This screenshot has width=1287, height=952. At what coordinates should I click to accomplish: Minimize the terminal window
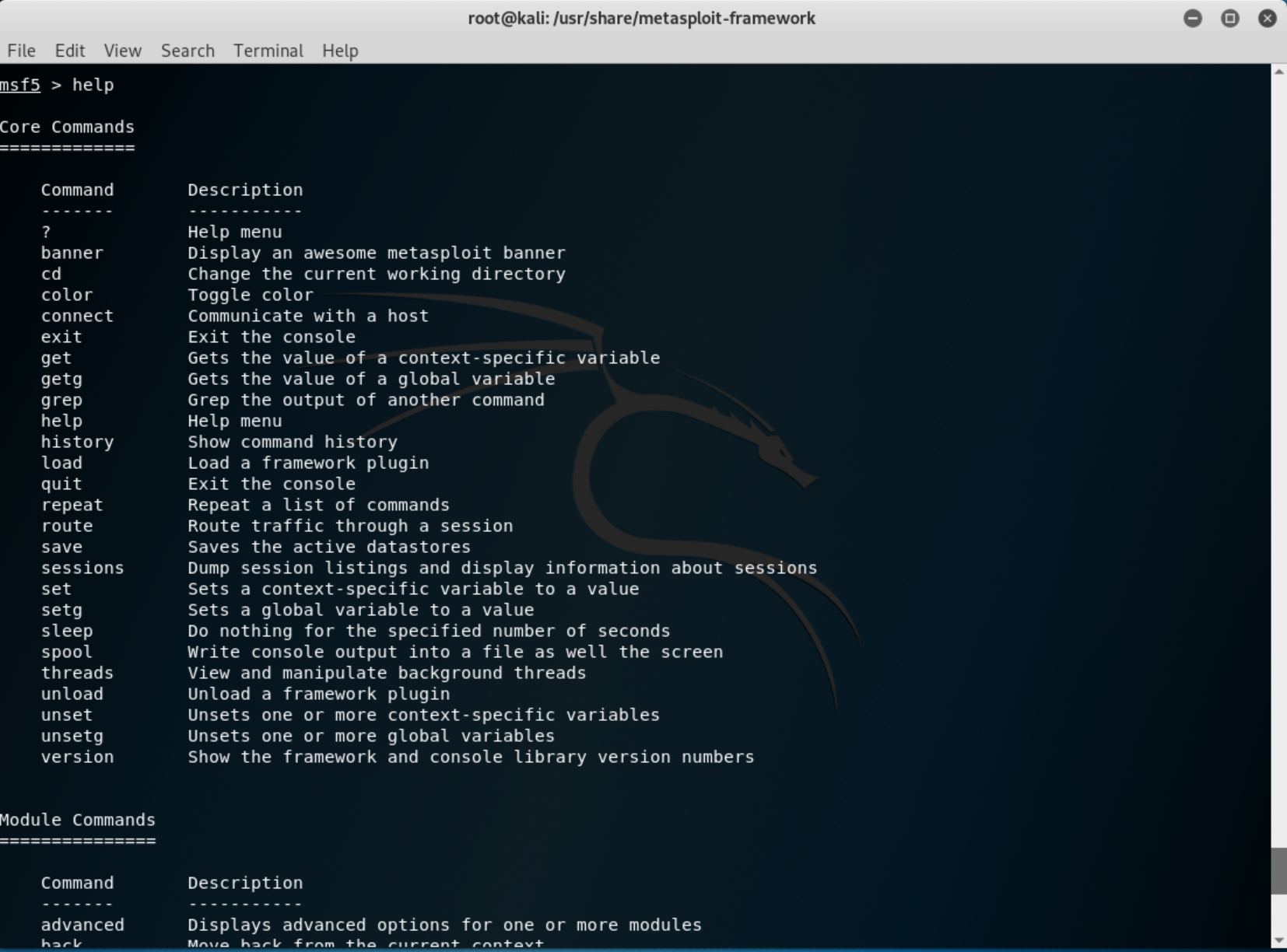1192,18
